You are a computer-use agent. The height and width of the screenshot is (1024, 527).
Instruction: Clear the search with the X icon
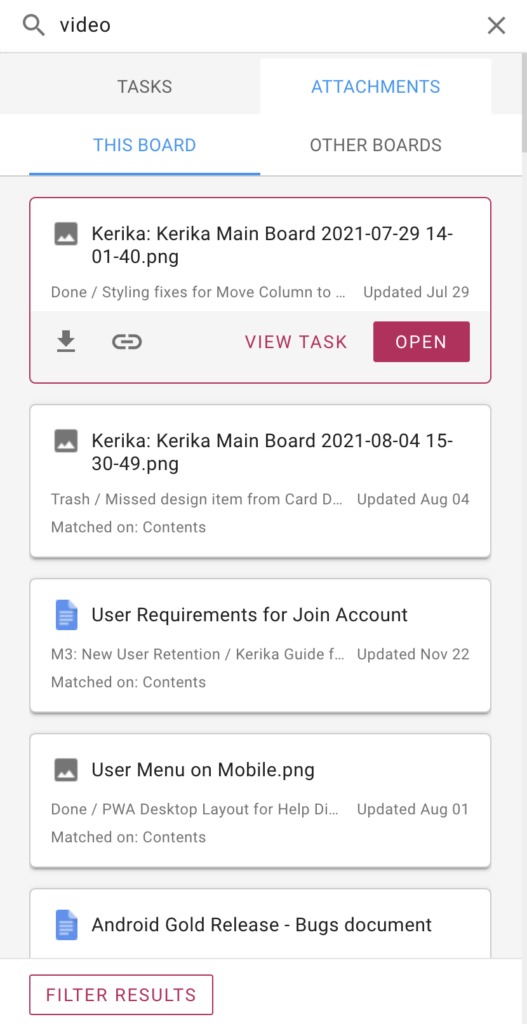[496, 25]
